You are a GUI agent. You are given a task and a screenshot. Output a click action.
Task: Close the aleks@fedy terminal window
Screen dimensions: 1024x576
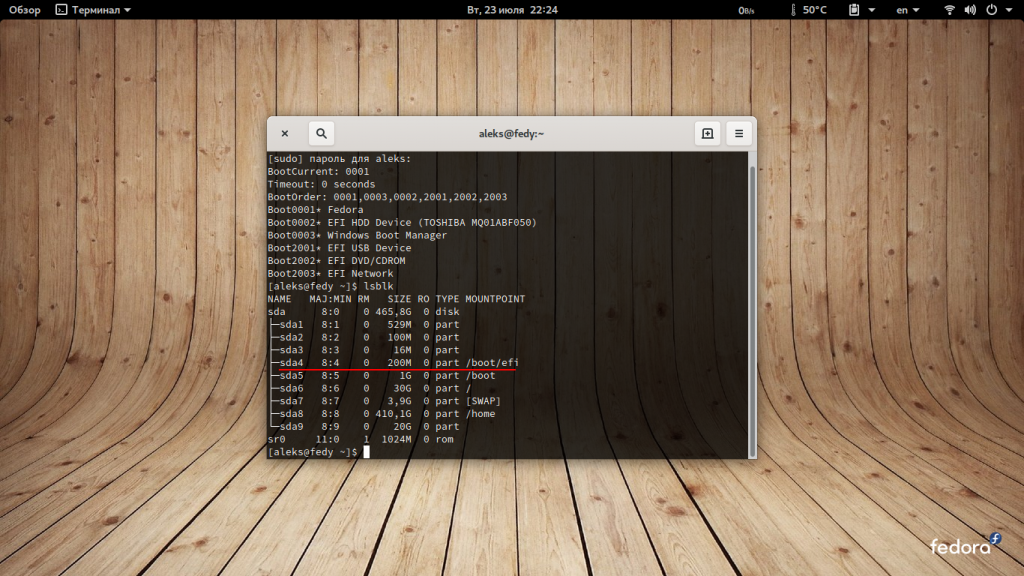[285, 133]
